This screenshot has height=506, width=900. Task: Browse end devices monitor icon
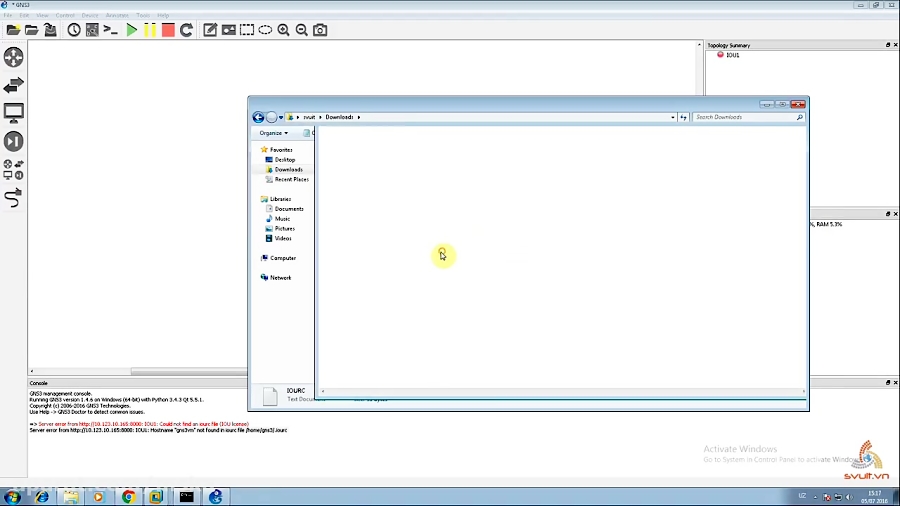coord(14,113)
